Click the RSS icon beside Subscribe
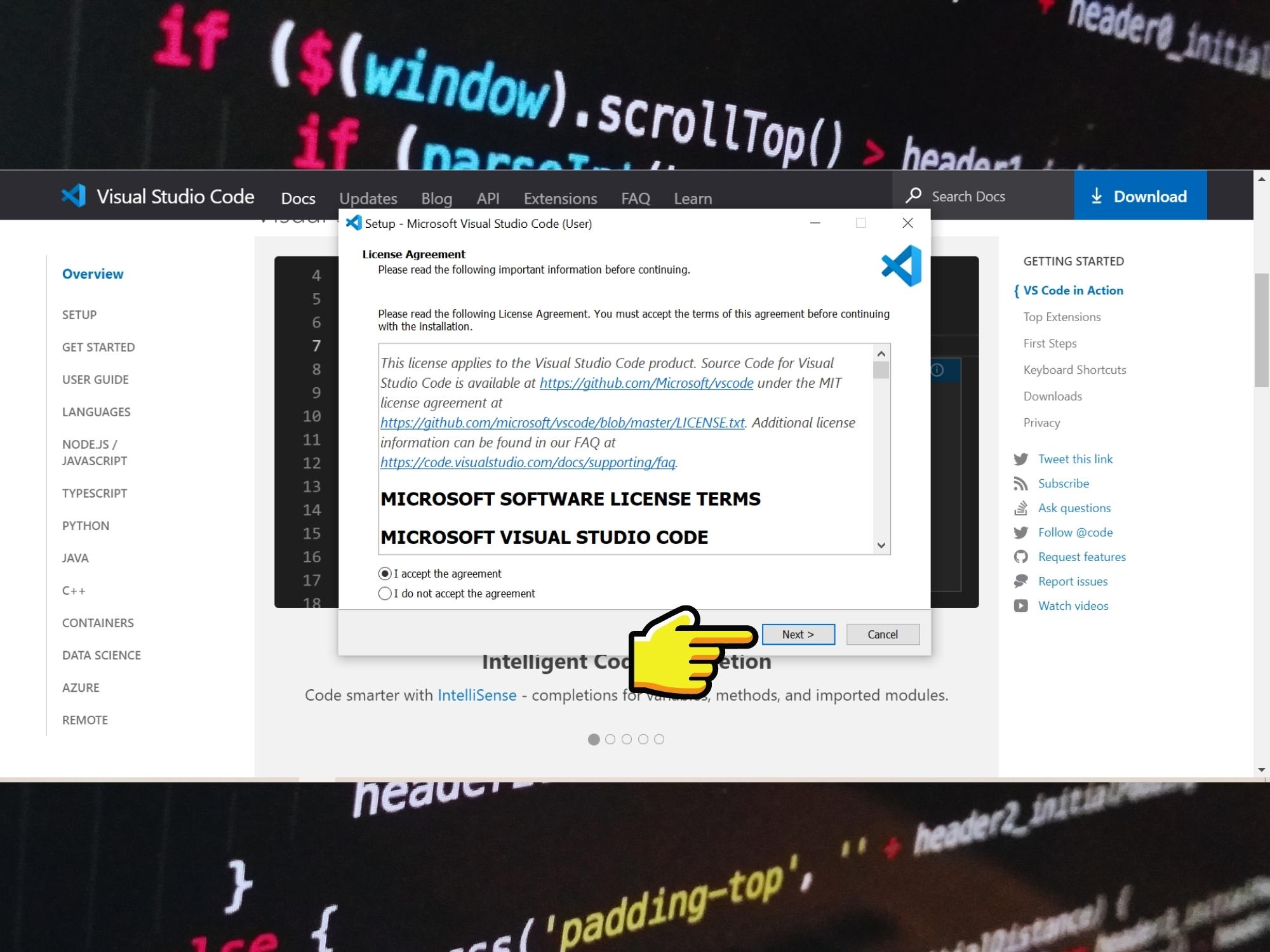Image resolution: width=1270 pixels, height=952 pixels. point(1021,484)
